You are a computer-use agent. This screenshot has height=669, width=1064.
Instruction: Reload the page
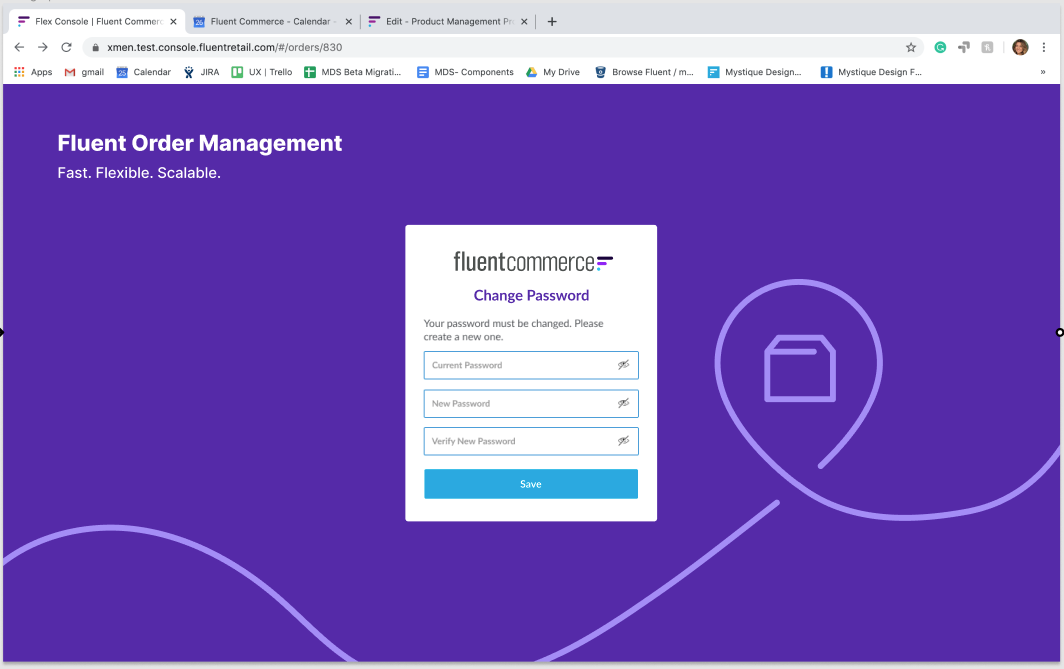coord(66,47)
